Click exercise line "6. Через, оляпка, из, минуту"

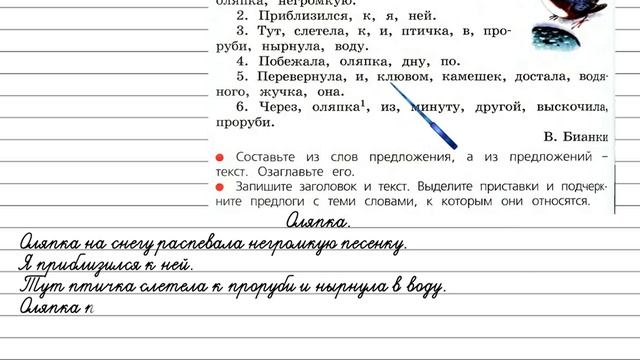[x=422, y=107]
